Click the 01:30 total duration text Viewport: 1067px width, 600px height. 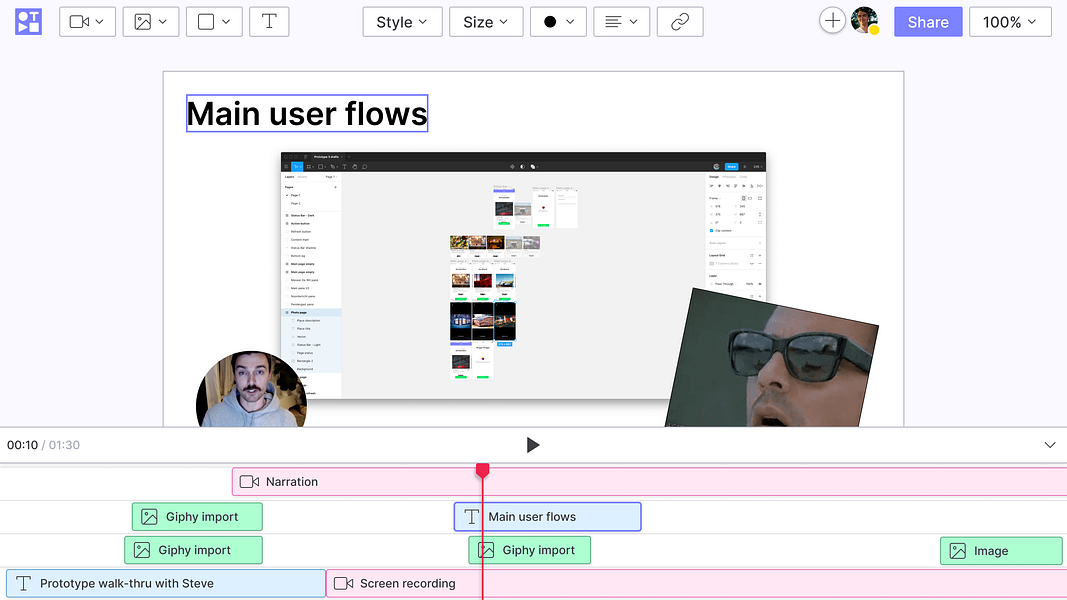pos(64,445)
